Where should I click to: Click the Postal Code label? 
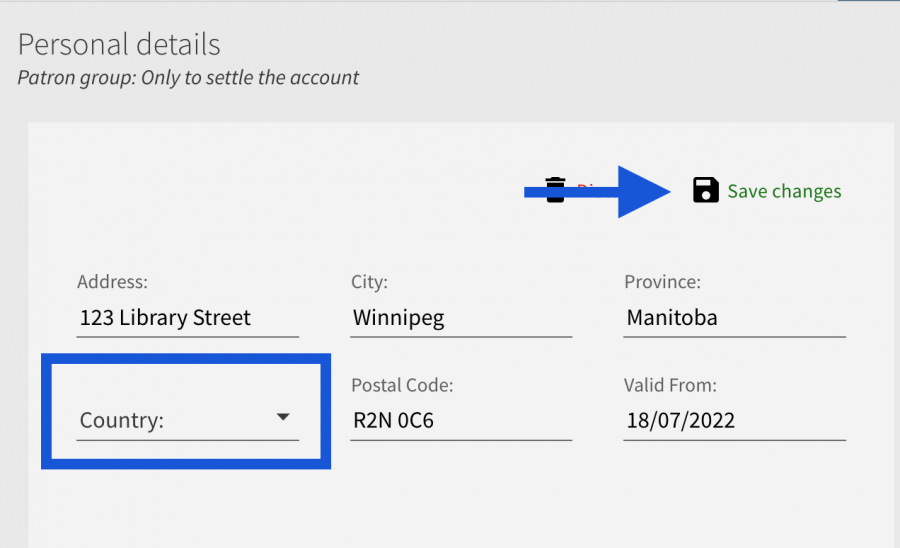[402, 385]
